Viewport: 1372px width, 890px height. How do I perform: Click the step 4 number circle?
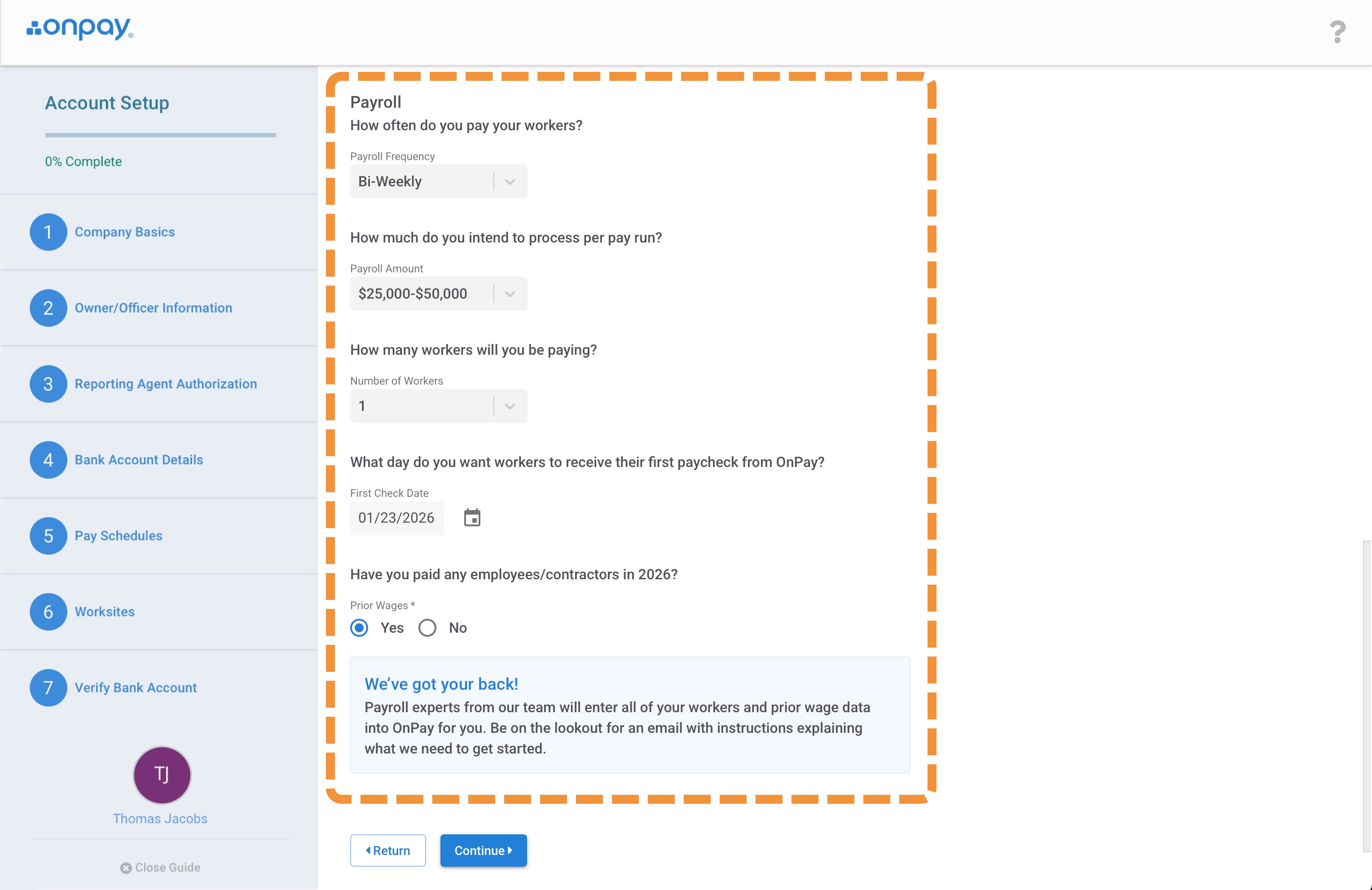(48, 460)
